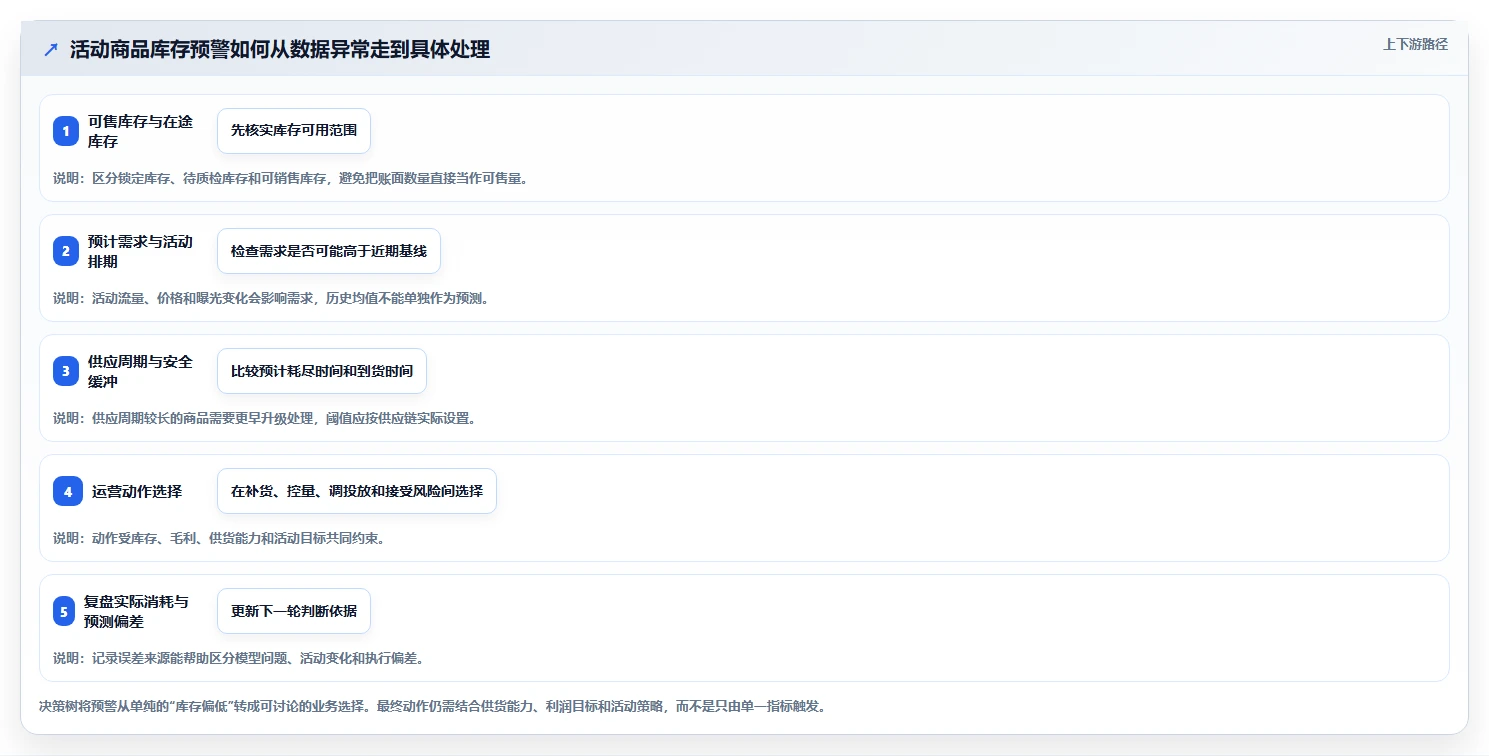Image resolution: width=1489 pixels, height=756 pixels.
Task: Click the note 动作受库存、毛利、供货能力和活动目标共同约束
Action: 219,538
